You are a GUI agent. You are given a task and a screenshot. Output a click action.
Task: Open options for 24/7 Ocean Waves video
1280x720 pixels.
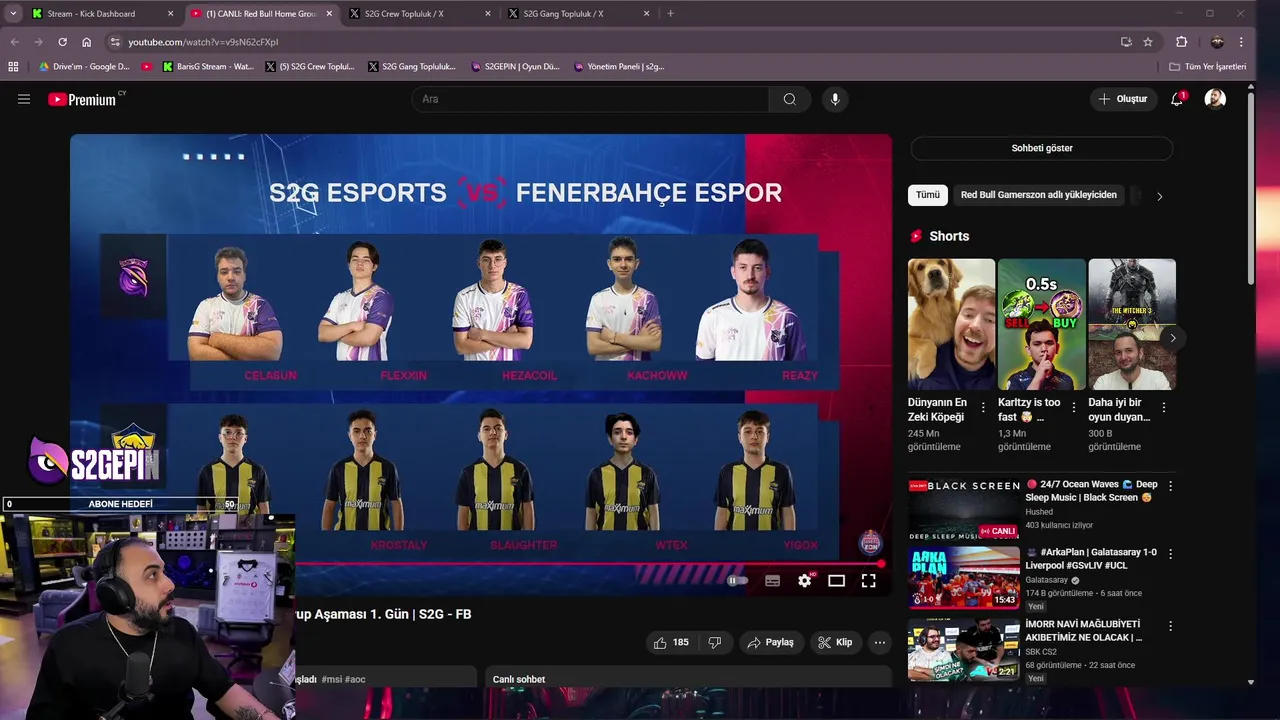1170,486
